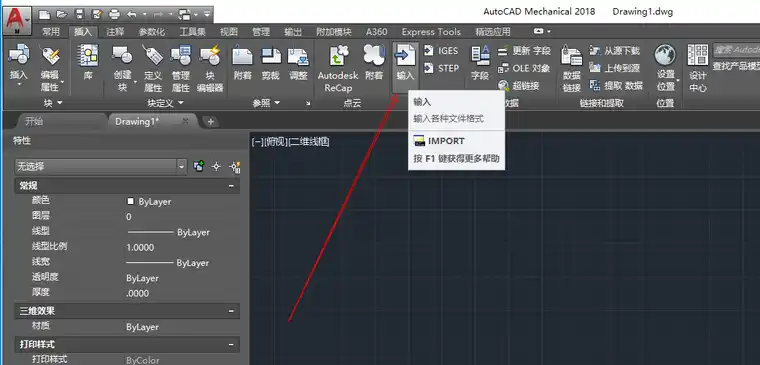Switch to the 常用 ribbon tab
The image size is (760, 365).
[50, 32]
